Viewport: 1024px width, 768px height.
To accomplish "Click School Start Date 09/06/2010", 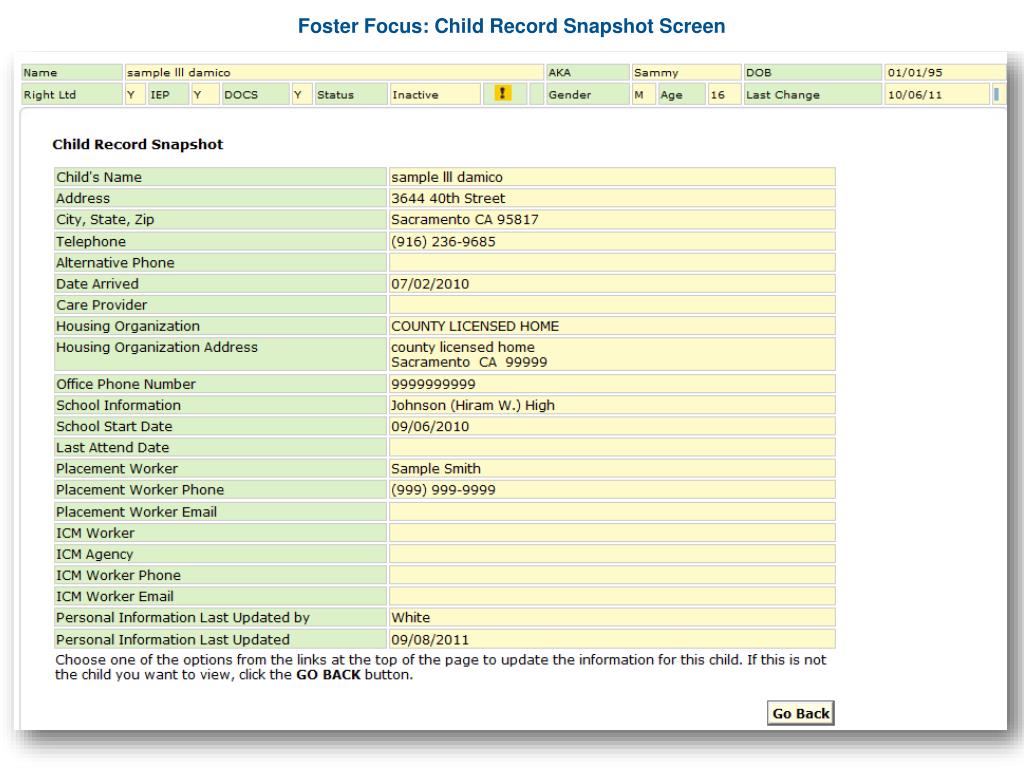I will (x=430, y=426).
